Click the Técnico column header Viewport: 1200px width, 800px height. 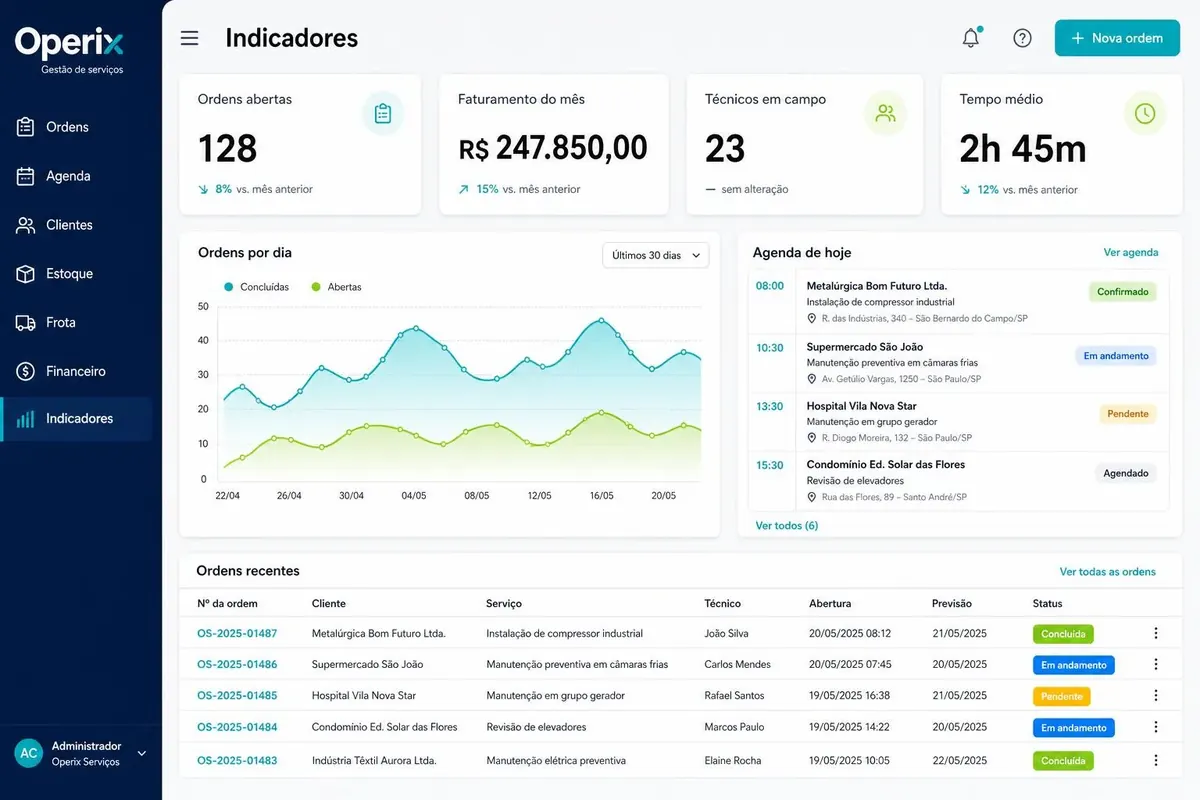click(723, 603)
